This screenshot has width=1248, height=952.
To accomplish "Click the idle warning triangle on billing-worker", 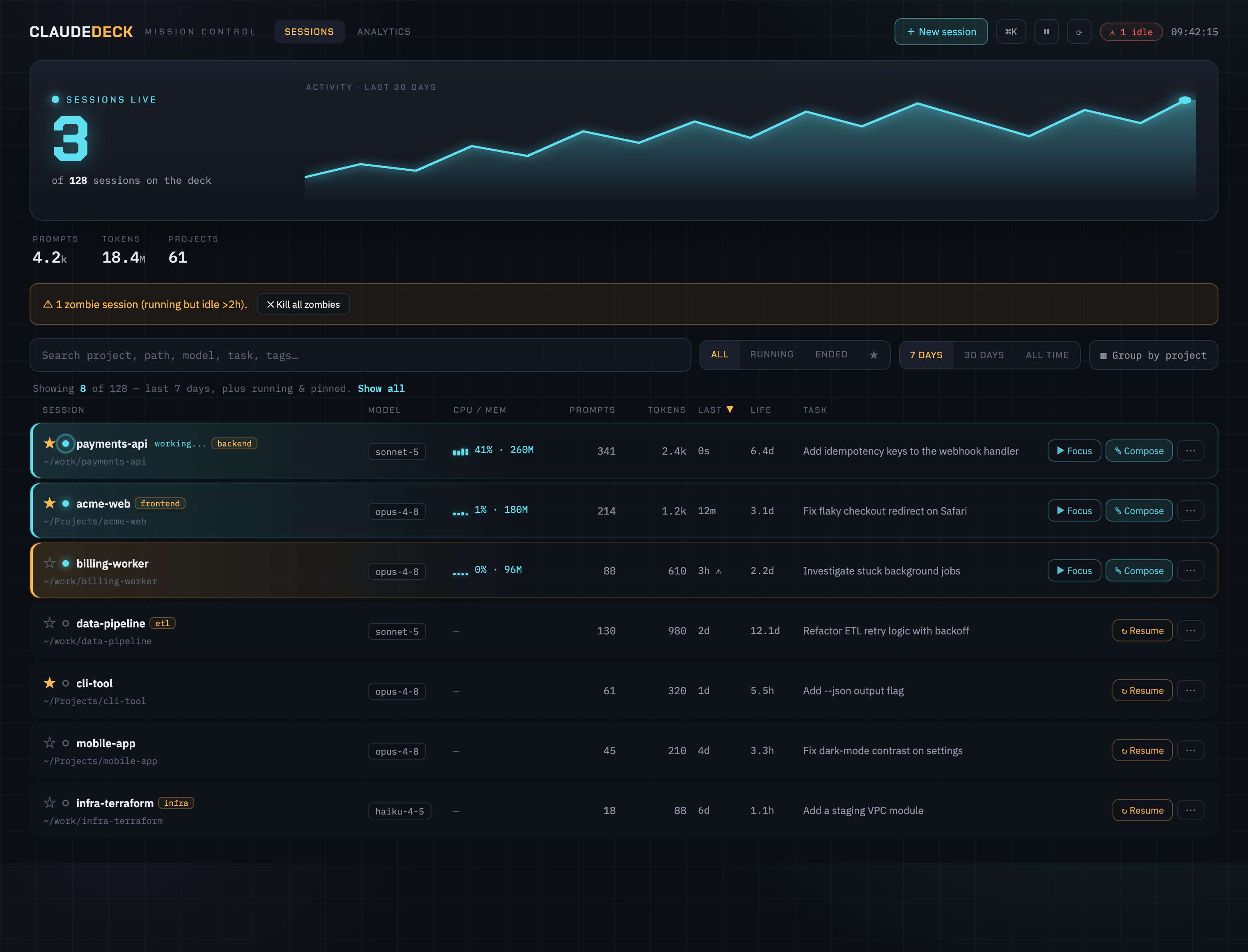I will click(x=719, y=571).
